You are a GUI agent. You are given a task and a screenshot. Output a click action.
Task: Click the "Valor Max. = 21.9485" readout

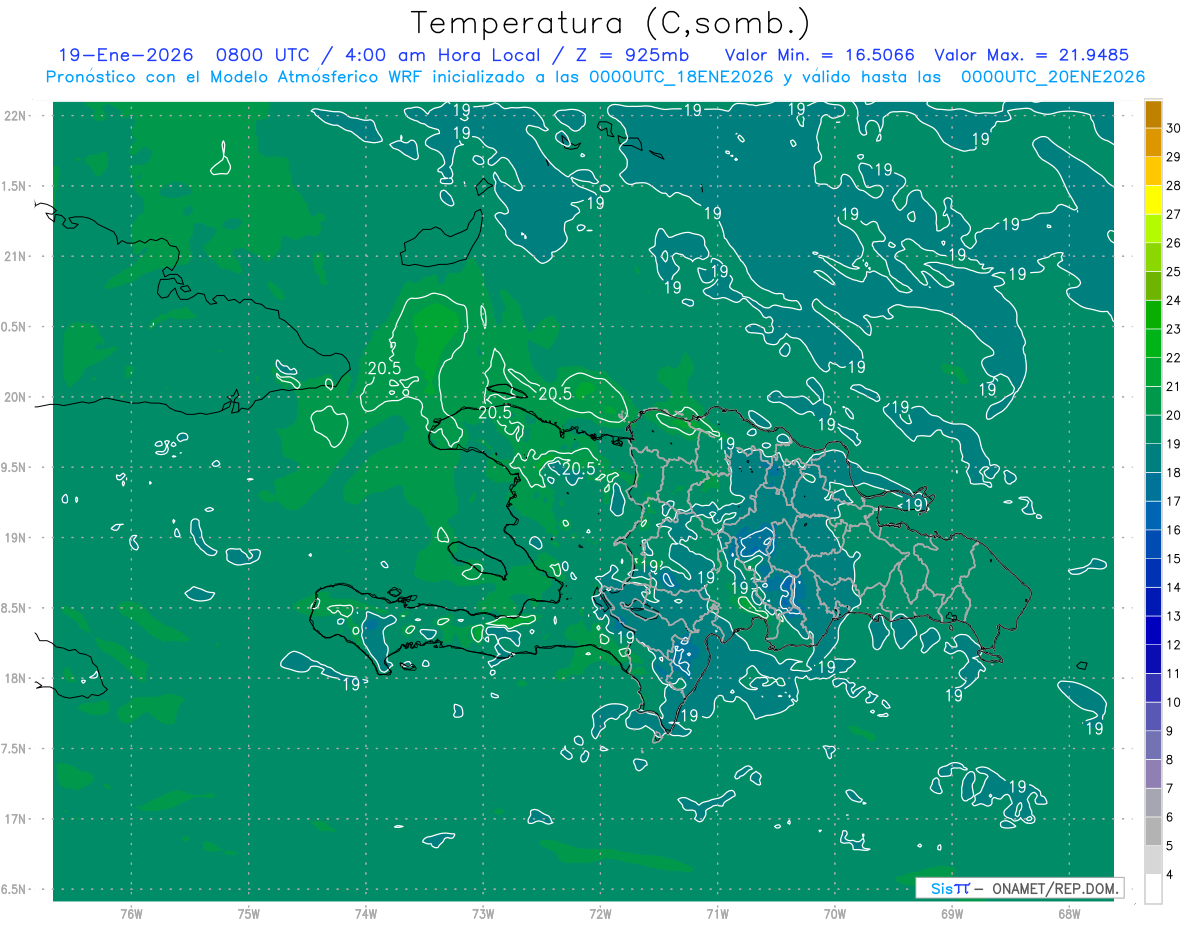(1031, 55)
